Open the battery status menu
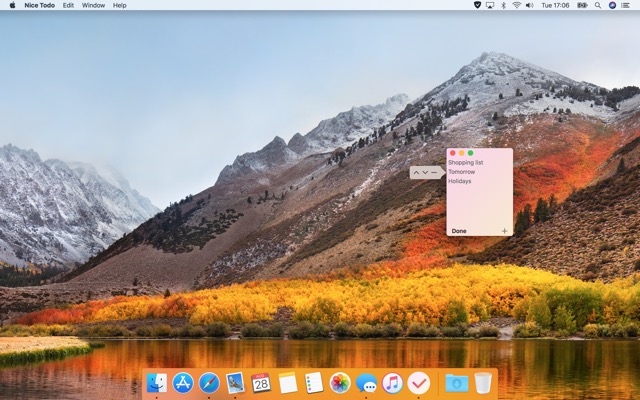This screenshot has height=400, width=640. (x=582, y=5)
